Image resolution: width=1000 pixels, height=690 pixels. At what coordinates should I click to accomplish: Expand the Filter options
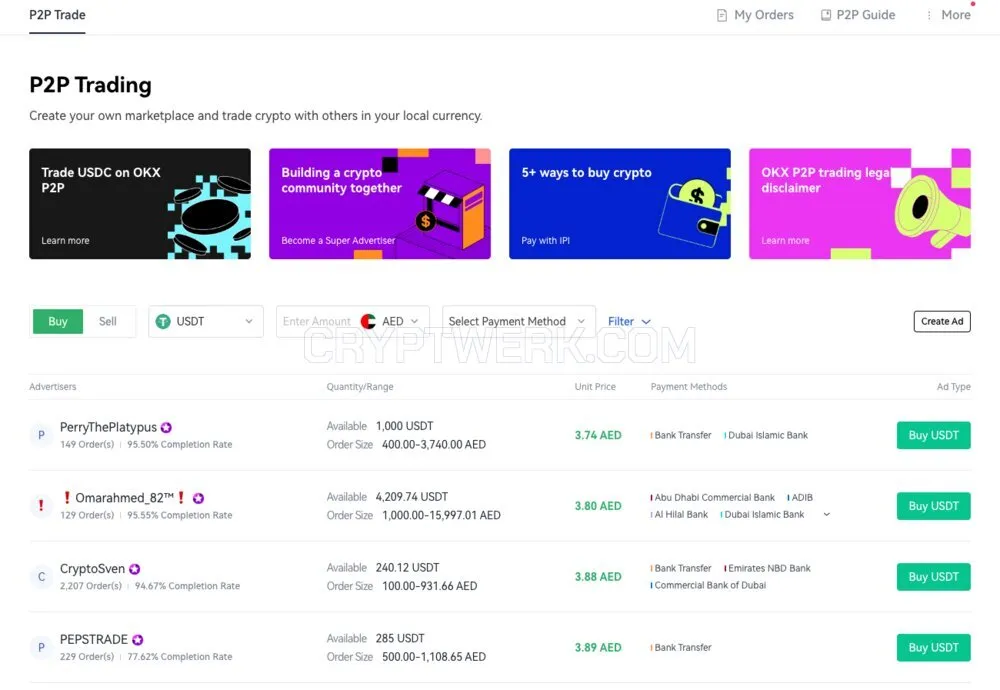coord(629,321)
